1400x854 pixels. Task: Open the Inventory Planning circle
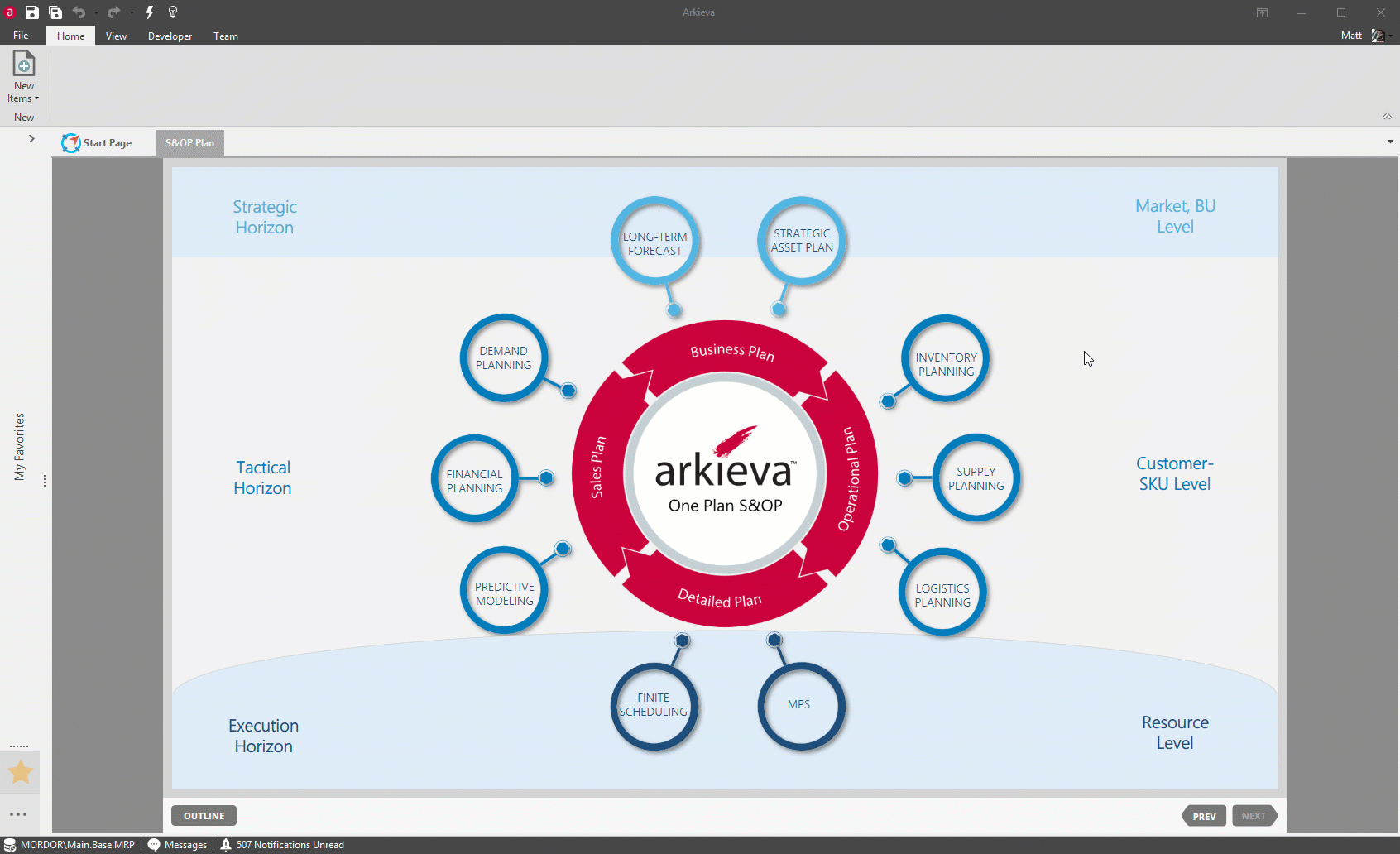tap(946, 359)
